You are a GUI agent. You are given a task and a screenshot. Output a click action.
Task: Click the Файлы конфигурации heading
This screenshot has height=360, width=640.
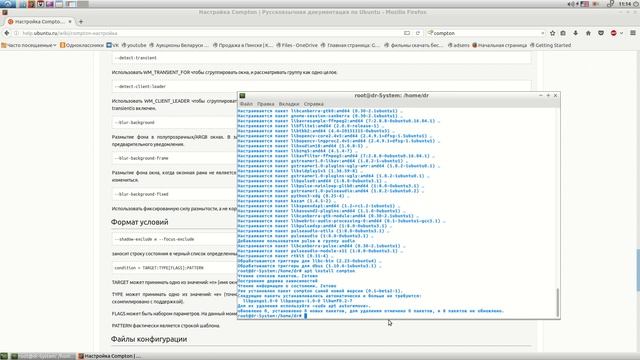[149, 339]
